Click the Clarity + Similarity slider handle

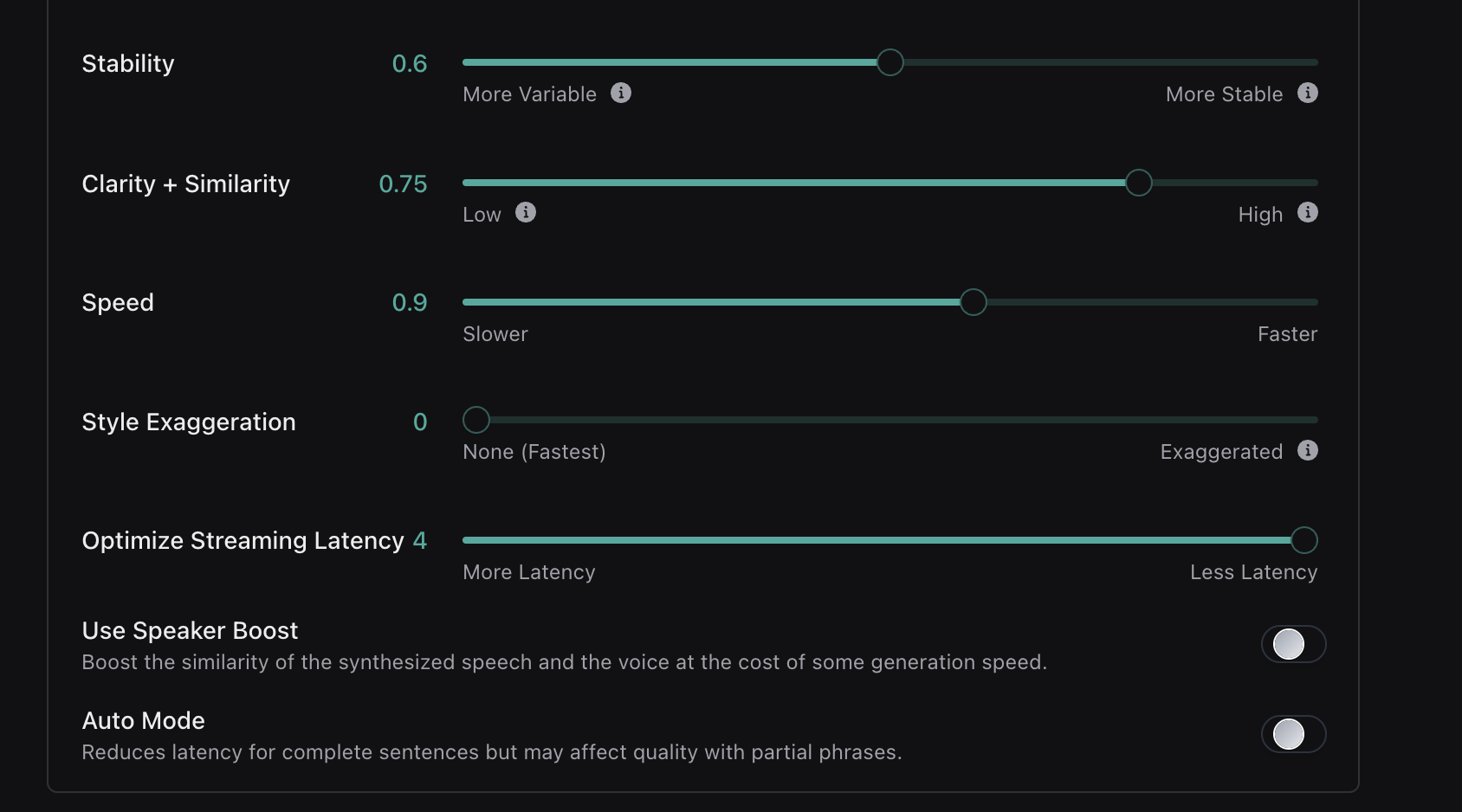point(1138,183)
